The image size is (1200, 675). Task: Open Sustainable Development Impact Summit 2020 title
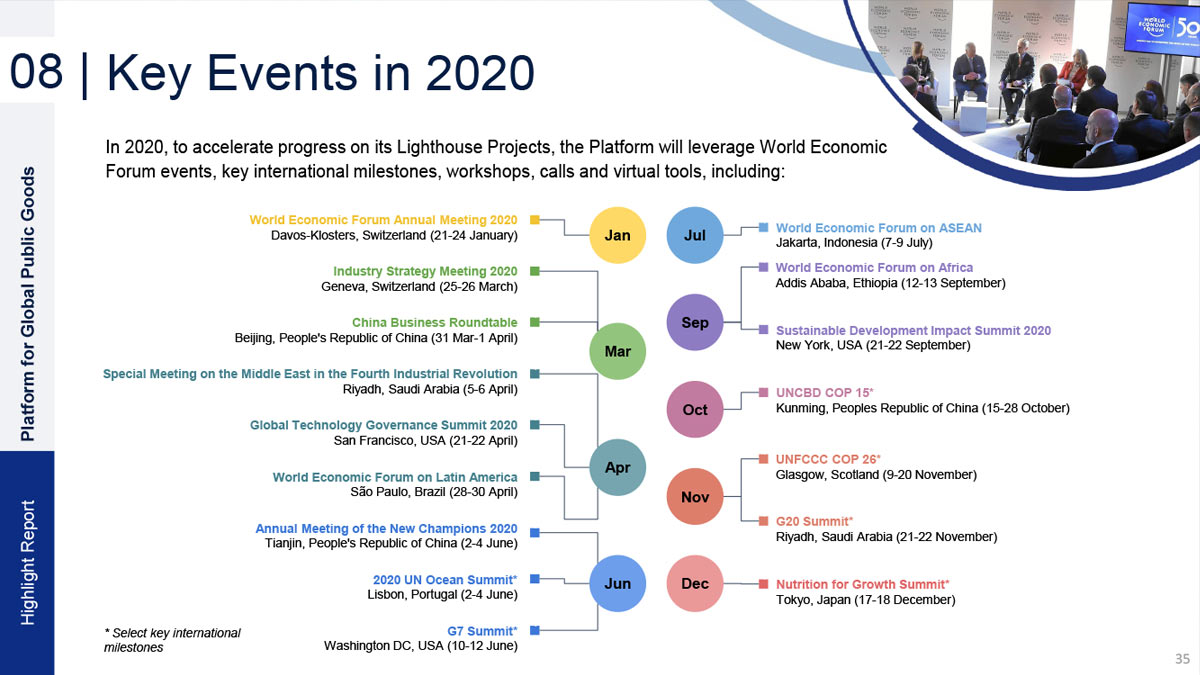point(913,330)
